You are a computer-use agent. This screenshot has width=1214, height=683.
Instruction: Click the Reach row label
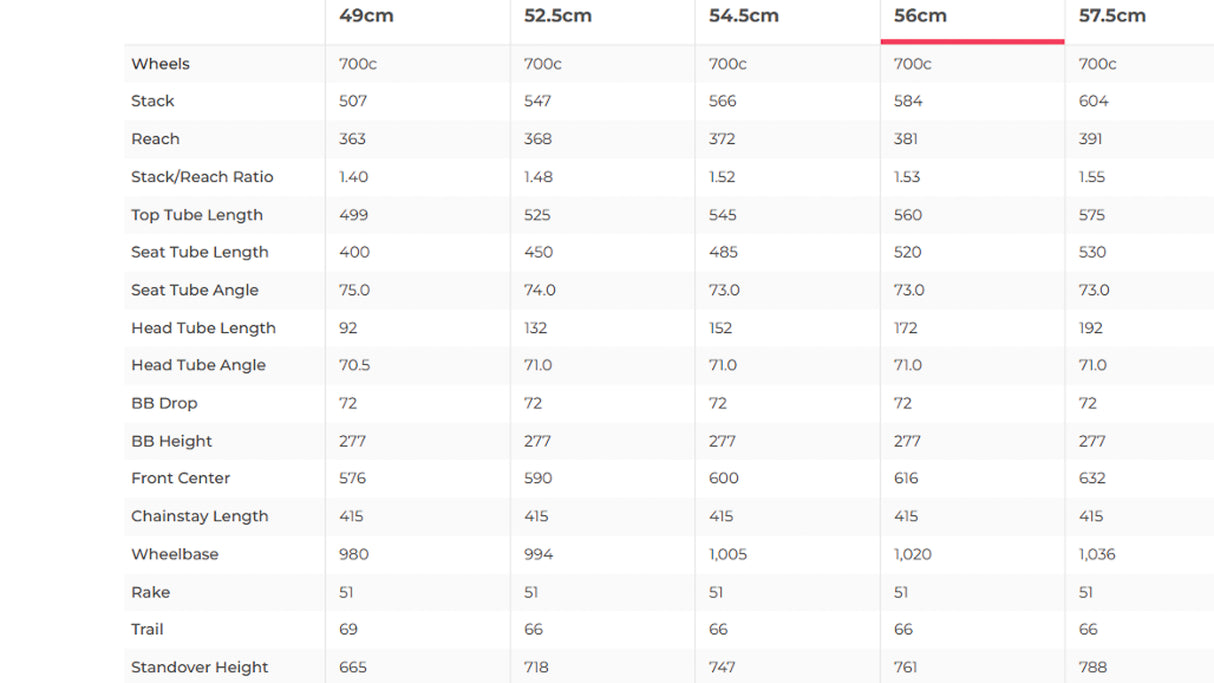(155, 139)
